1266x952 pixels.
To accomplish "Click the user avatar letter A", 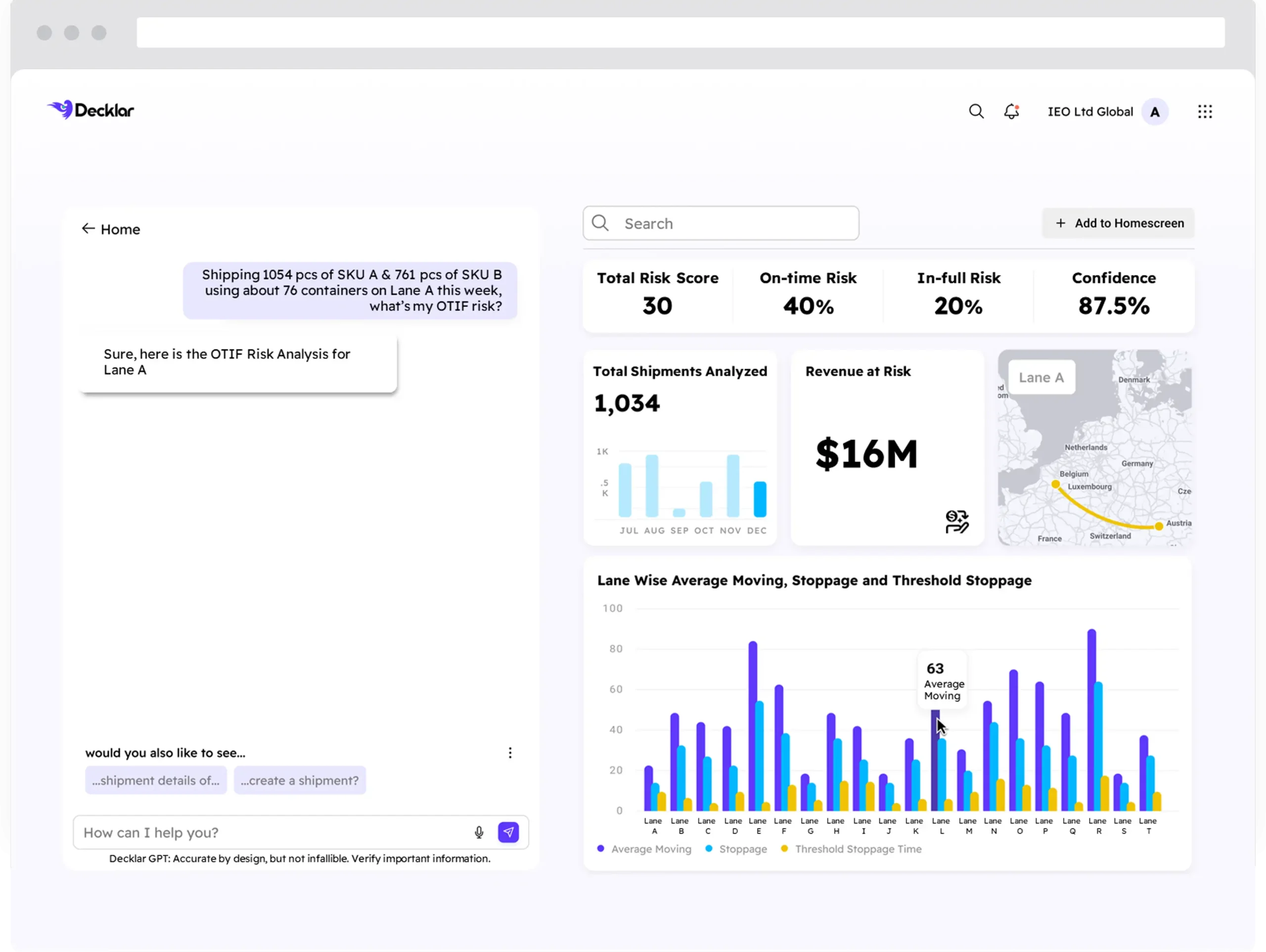I will pyautogui.click(x=1154, y=112).
